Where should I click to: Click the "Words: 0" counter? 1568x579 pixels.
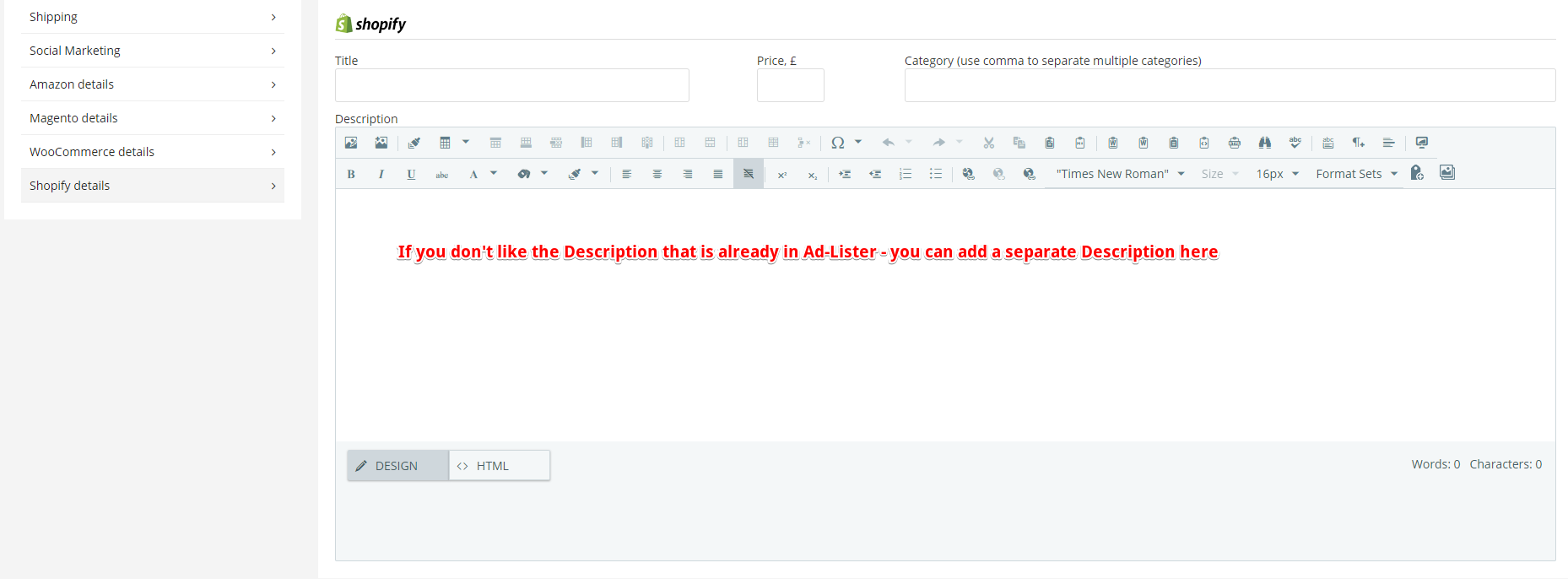coord(1436,464)
